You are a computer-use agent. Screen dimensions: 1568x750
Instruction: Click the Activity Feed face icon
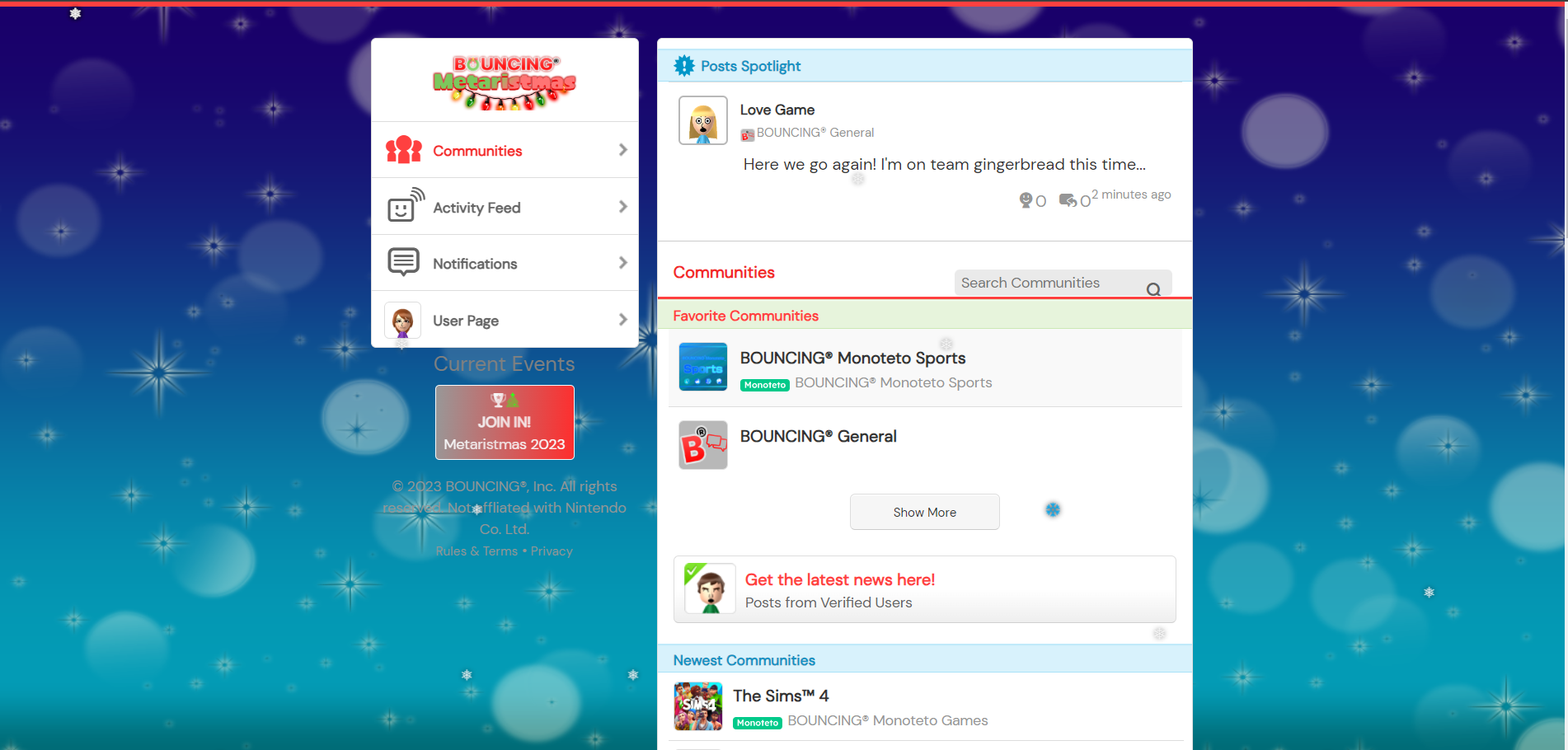pos(406,206)
